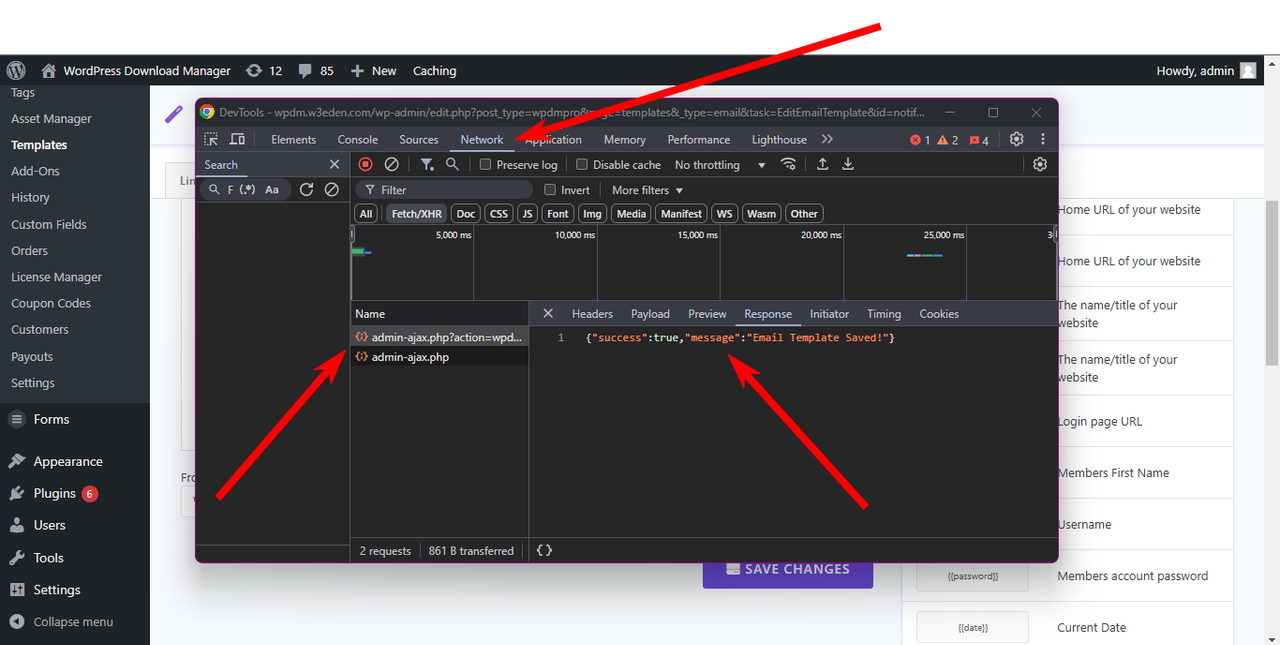Switch to the Sources tab

pyautogui.click(x=419, y=140)
